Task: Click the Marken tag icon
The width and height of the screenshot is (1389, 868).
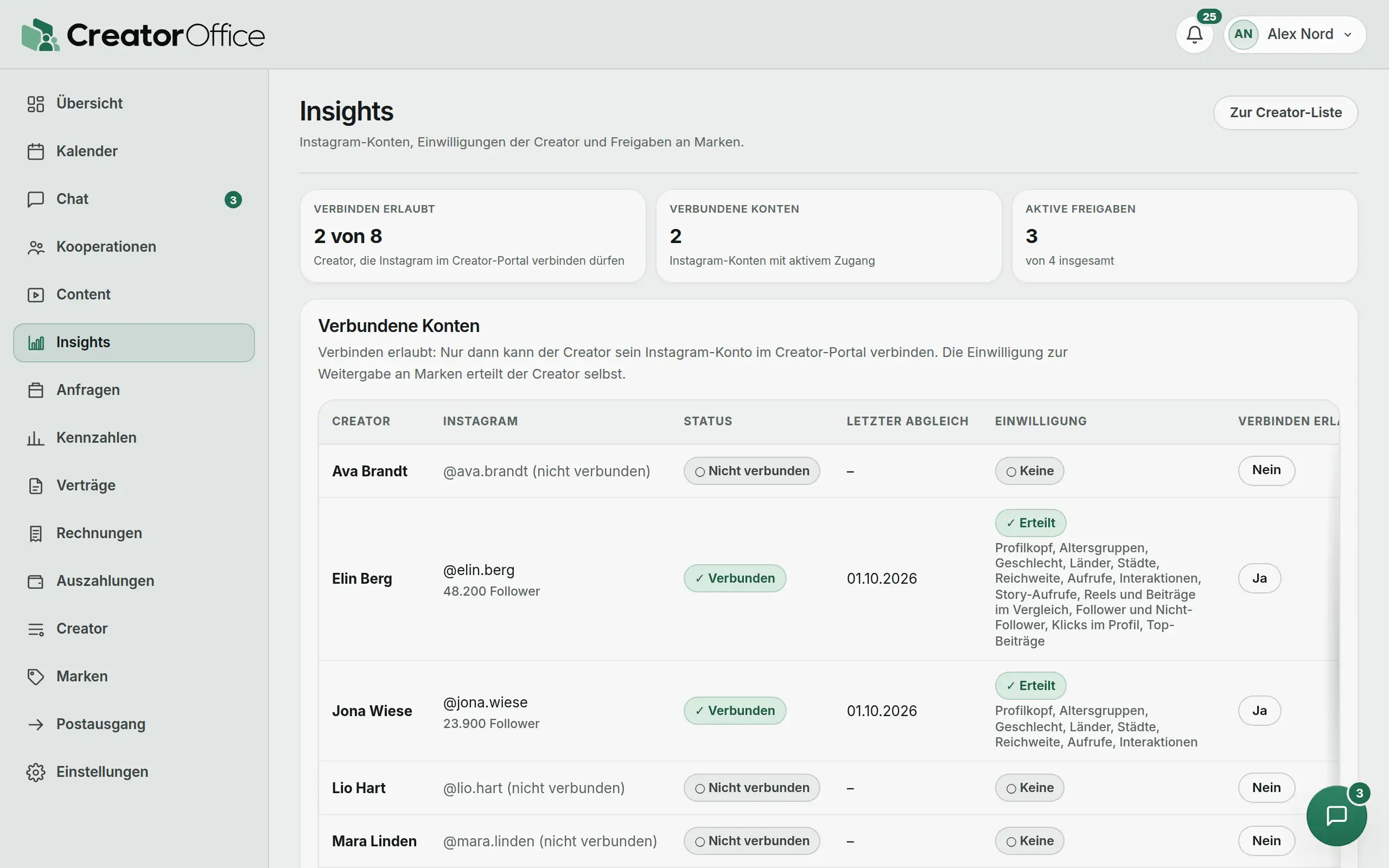Action: [36, 677]
